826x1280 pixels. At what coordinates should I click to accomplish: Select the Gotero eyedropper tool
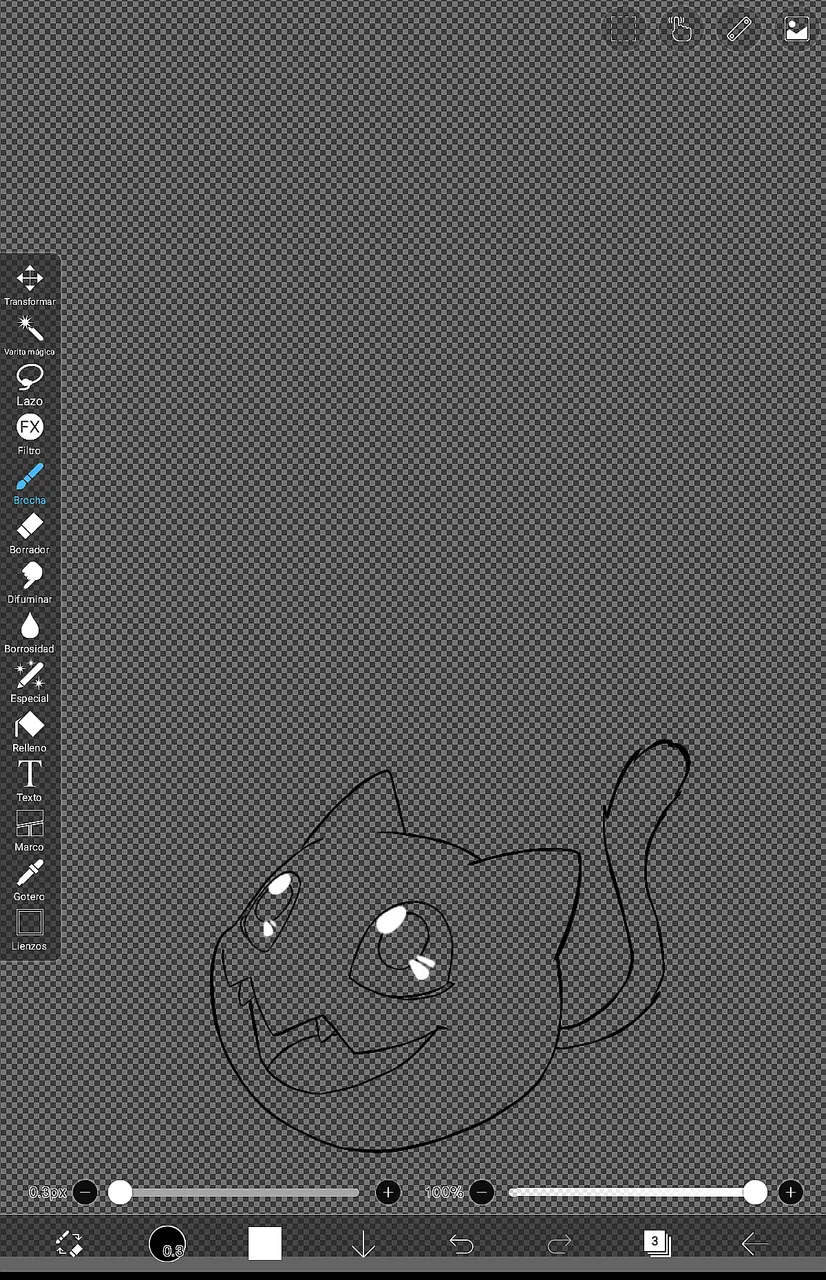pos(30,879)
